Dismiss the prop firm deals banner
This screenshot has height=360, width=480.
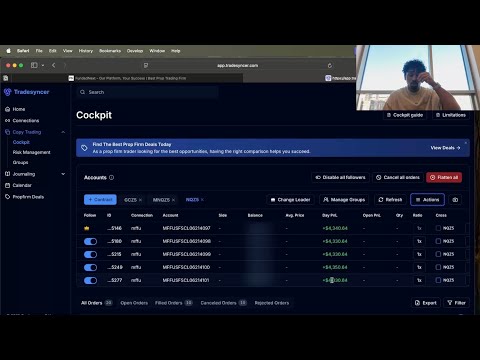[466, 143]
